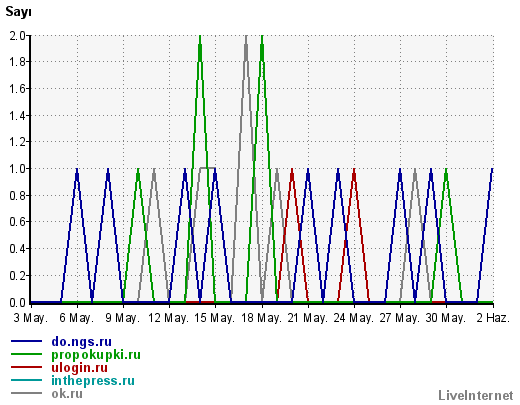
Task: Click the 30 May. axis label
Action: point(445,318)
